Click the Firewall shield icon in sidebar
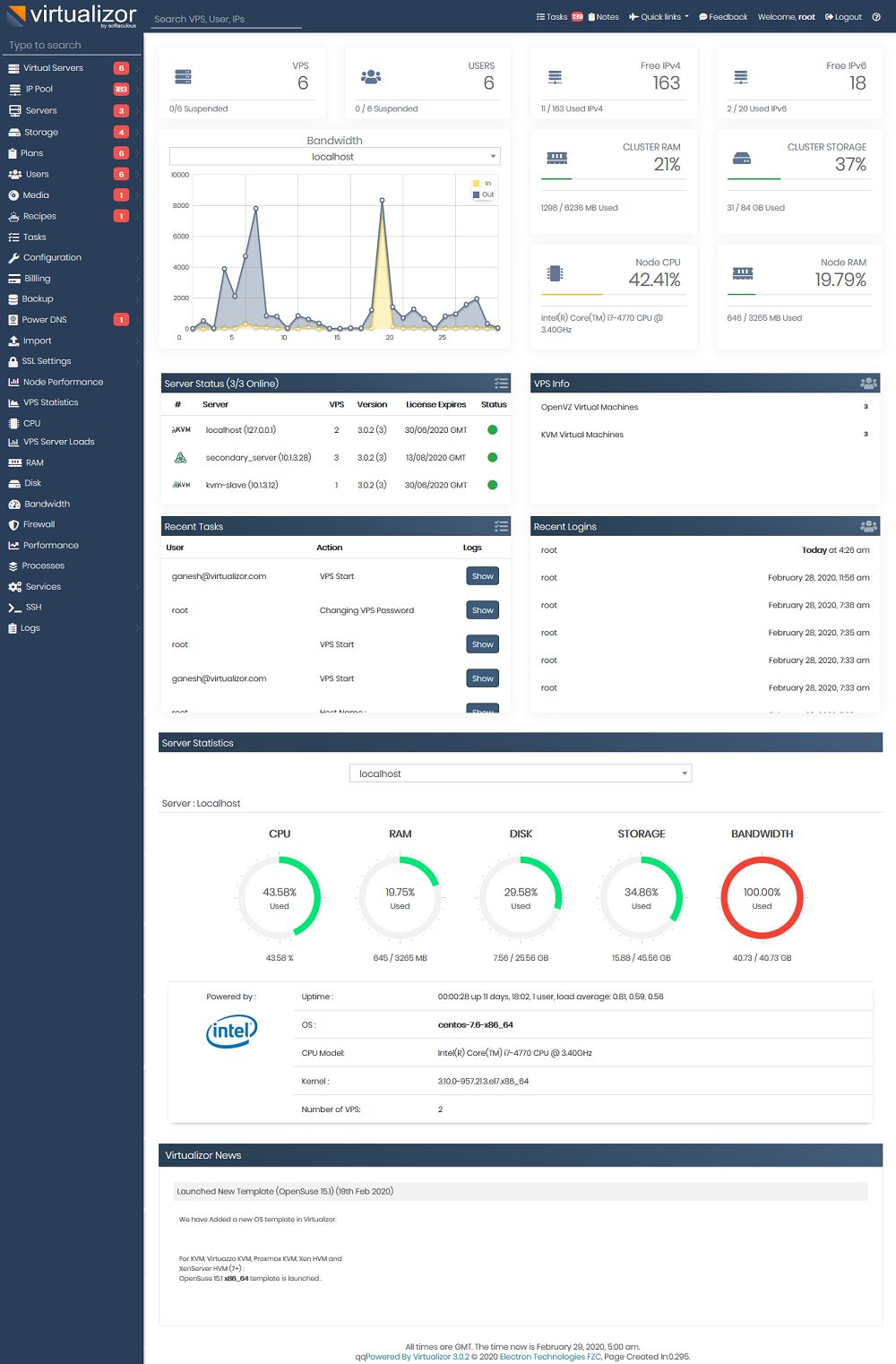 click(x=13, y=524)
